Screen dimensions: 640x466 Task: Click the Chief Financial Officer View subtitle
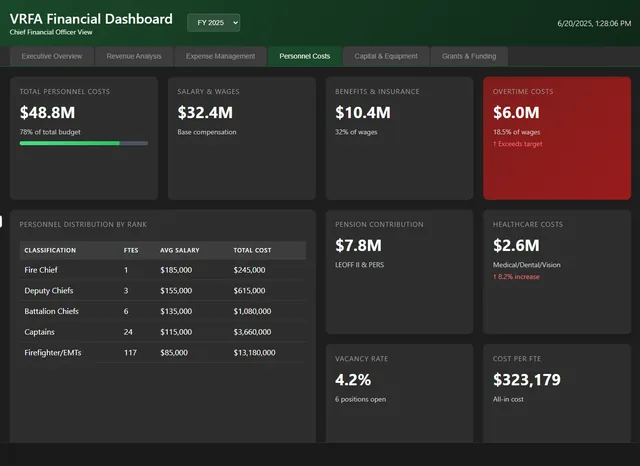click(51, 32)
